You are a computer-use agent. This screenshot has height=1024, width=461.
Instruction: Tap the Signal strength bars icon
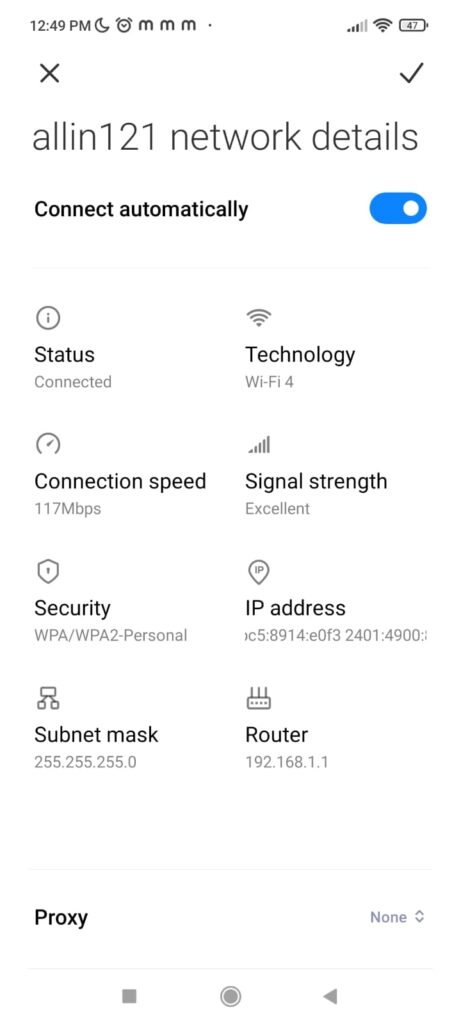[x=259, y=445]
